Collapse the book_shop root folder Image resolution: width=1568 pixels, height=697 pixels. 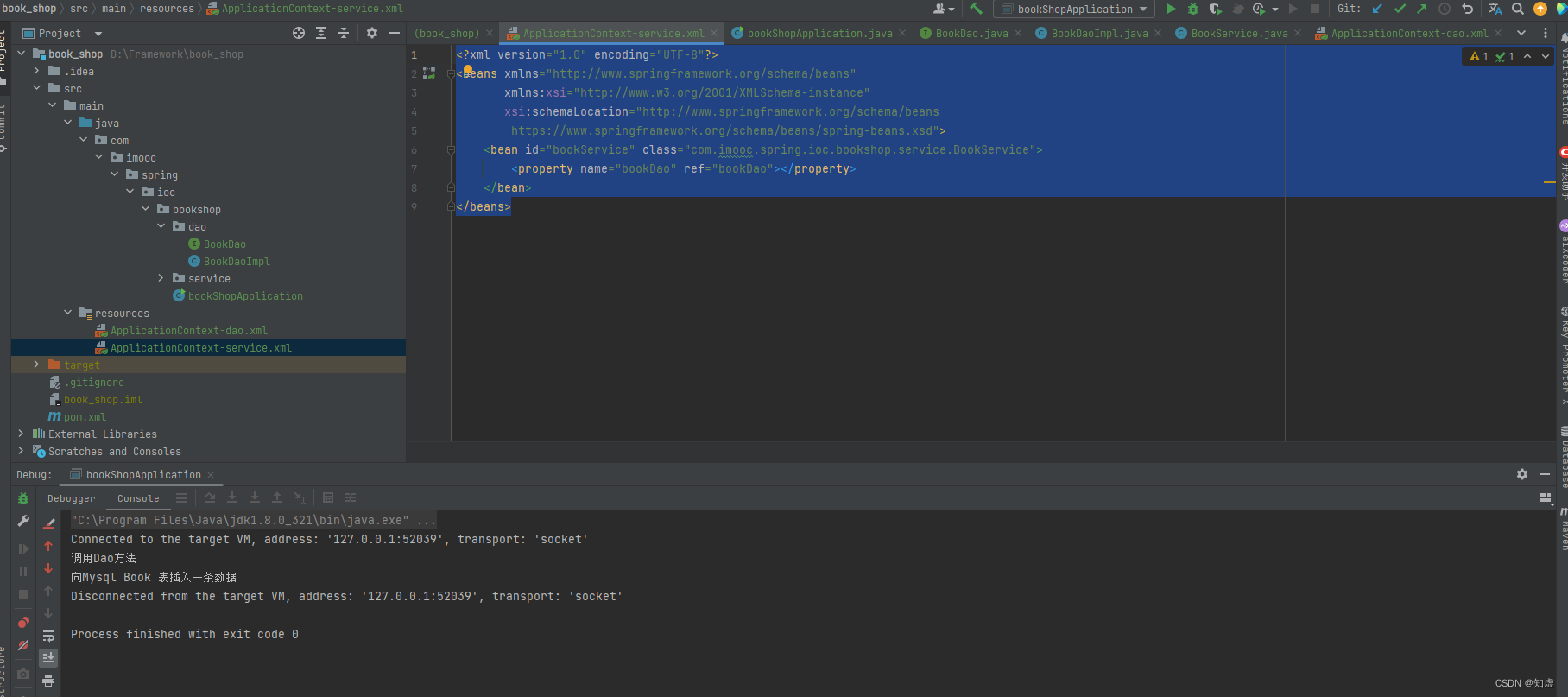pyautogui.click(x=22, y=54)
